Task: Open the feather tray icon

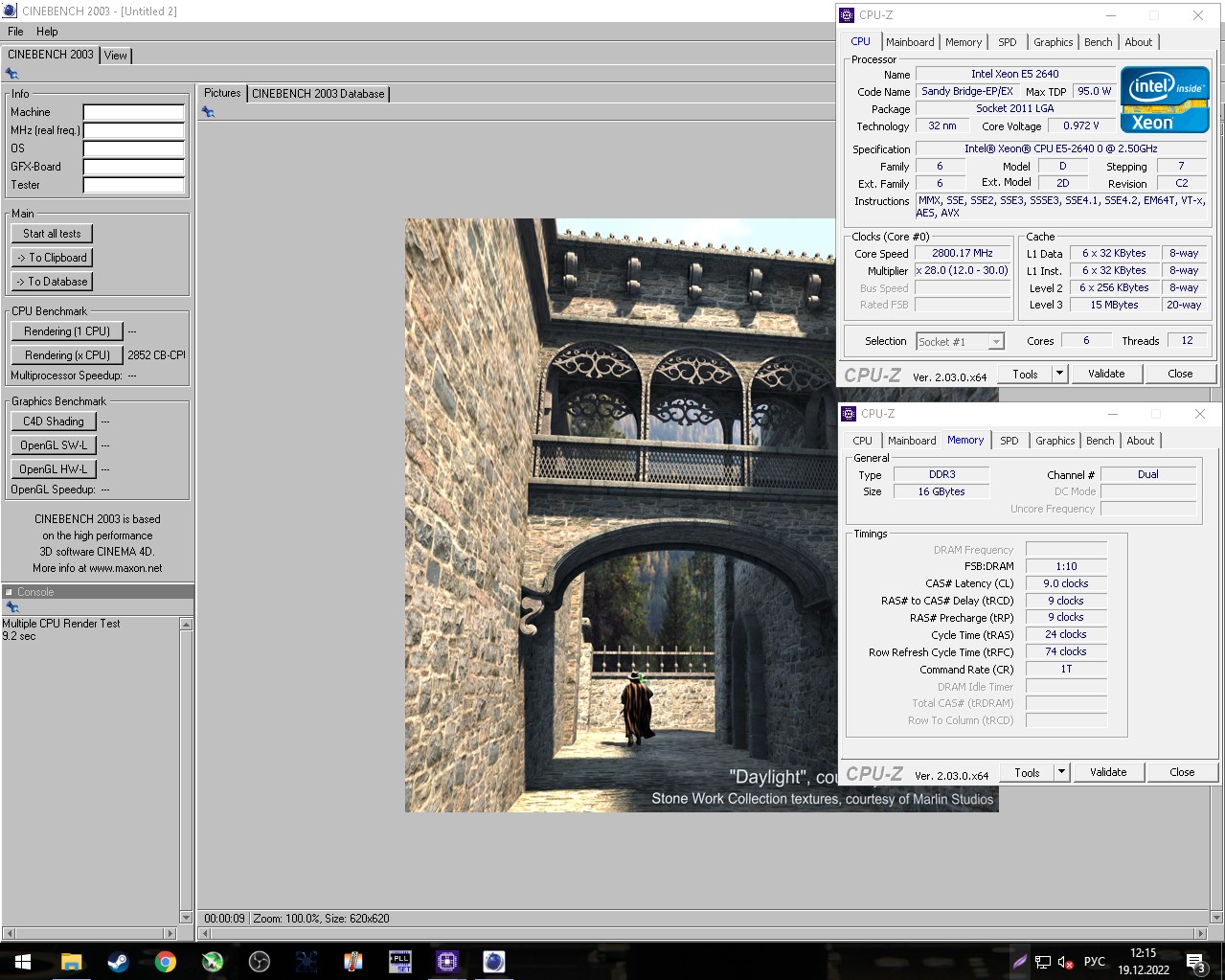Action: 1019,962
